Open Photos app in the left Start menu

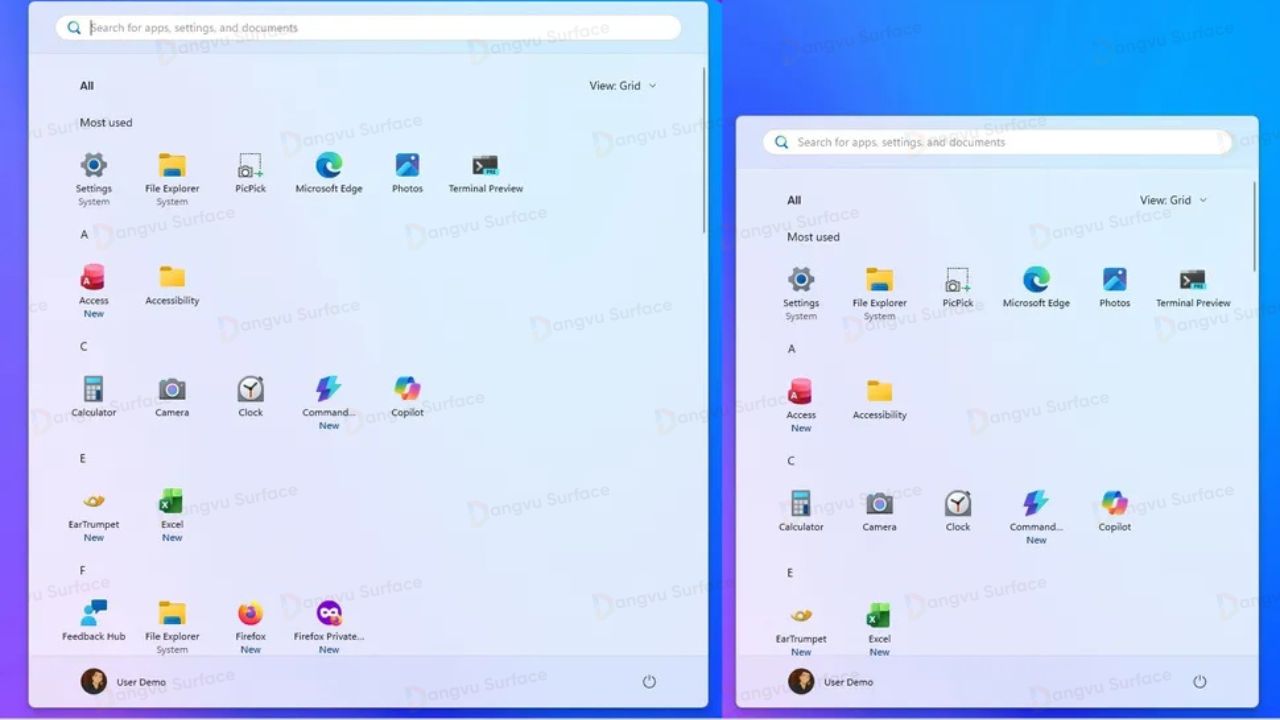[407, 173]
